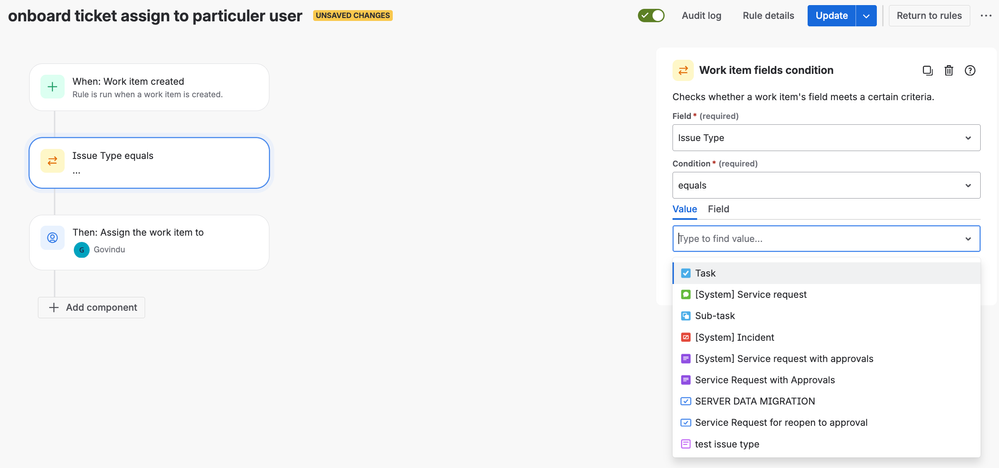Click the Sub-task icon
The image size is (999, 468).
click(x=686, y=316)
